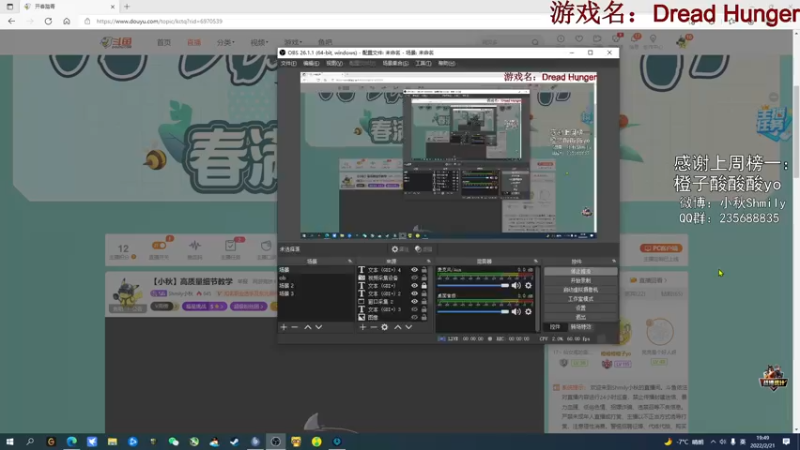Screen dimensions: 800x450
Task: Hide the 文本 (GDI+) 4 source
Action: coord(414,270)
